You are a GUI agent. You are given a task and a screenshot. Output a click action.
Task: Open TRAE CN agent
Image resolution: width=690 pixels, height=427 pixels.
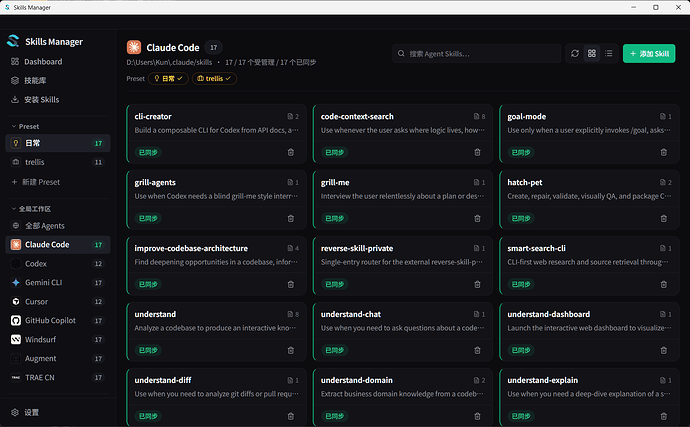tap(58, 377)
